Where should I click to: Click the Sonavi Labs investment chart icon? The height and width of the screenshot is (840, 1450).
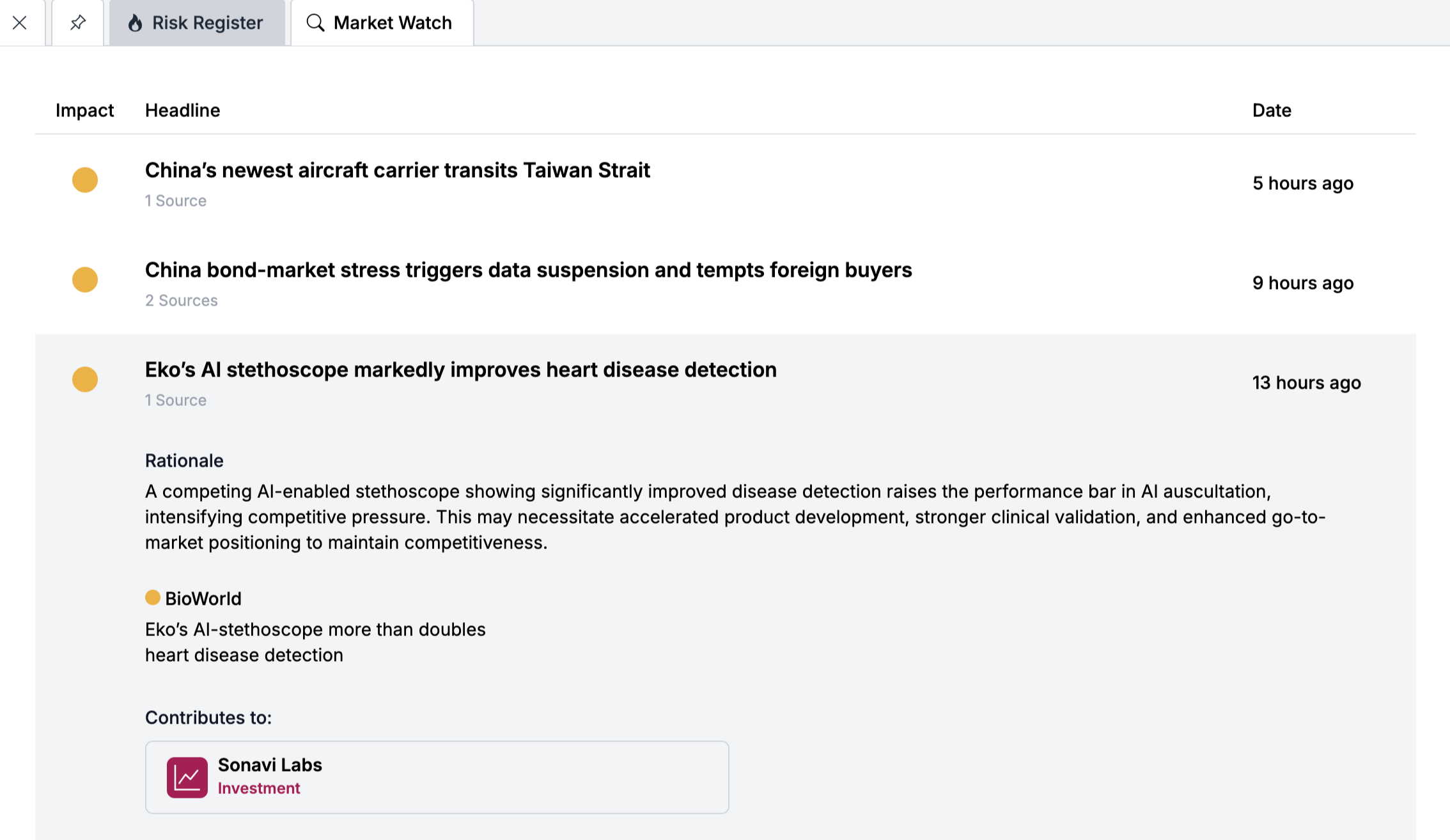coord(187,777)
